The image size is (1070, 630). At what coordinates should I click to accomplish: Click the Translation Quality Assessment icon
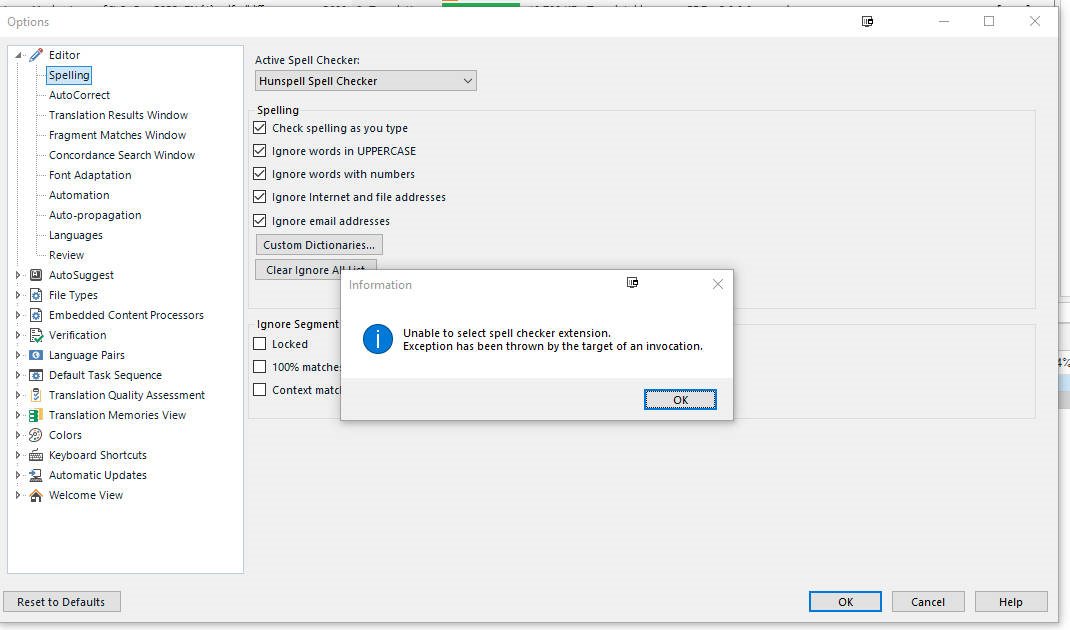36,395
